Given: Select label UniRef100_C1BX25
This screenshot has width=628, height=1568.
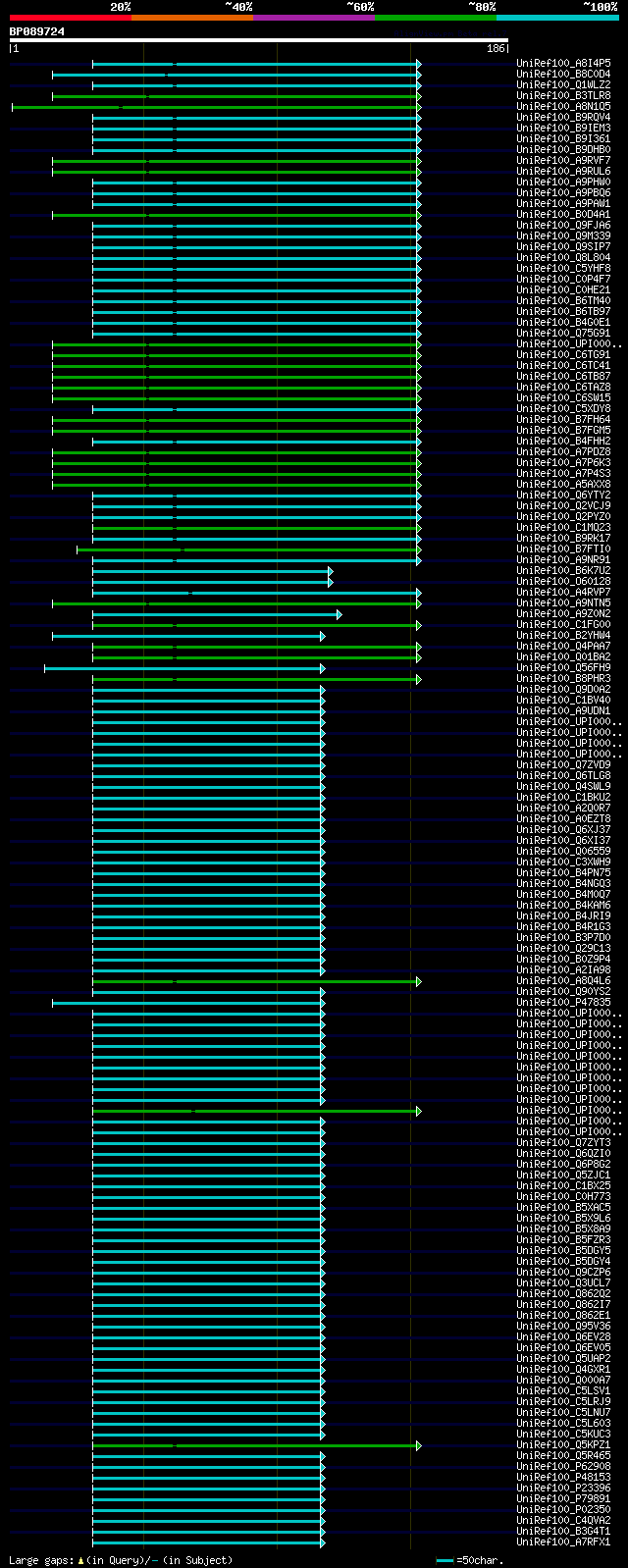Looking at the screenshot, I should [563, 1185].
